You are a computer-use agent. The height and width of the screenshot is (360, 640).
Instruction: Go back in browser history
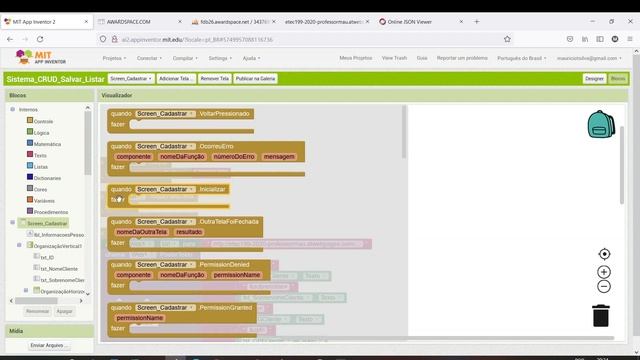10,39
